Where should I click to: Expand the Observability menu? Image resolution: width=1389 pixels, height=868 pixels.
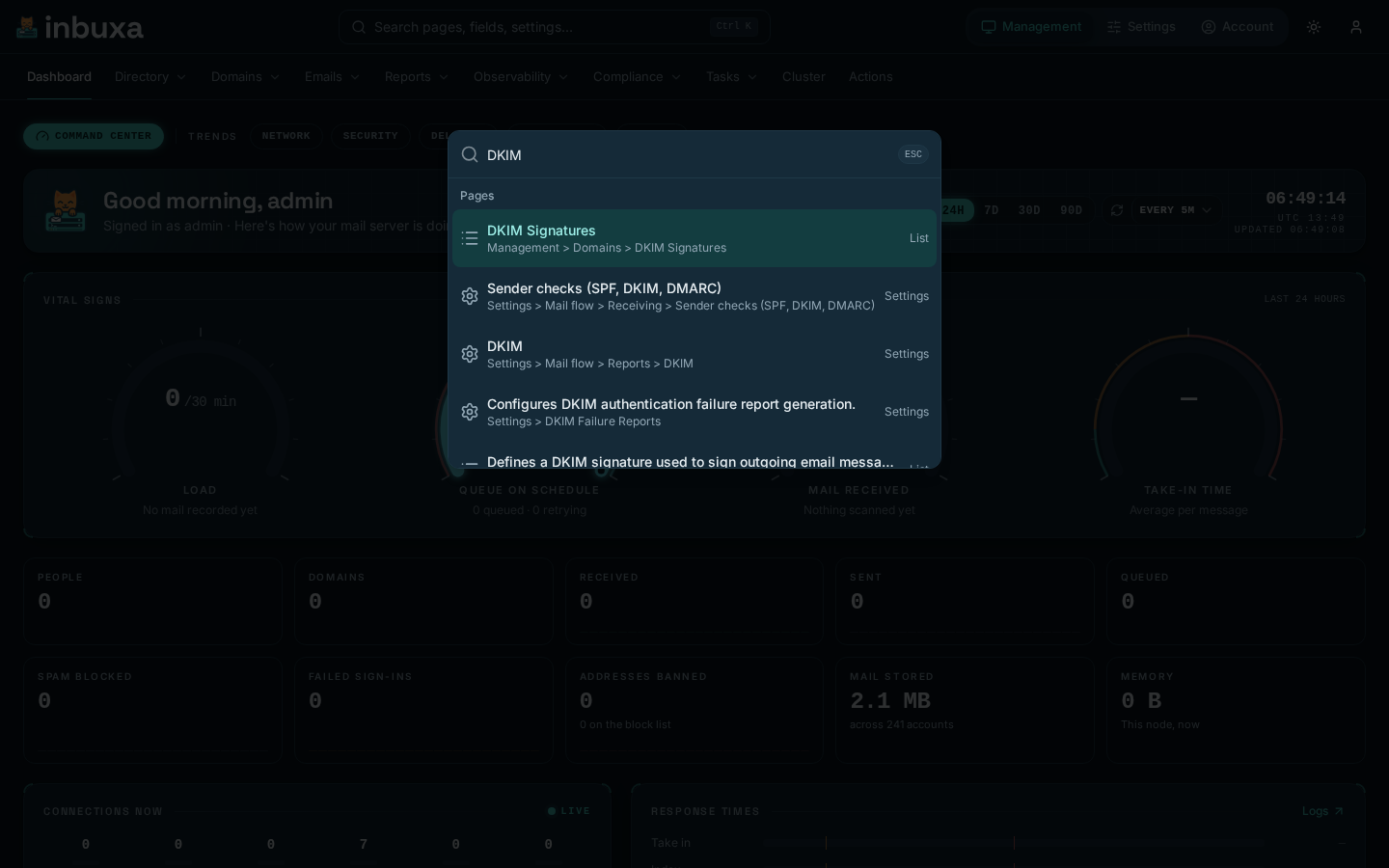coord(521,77)
